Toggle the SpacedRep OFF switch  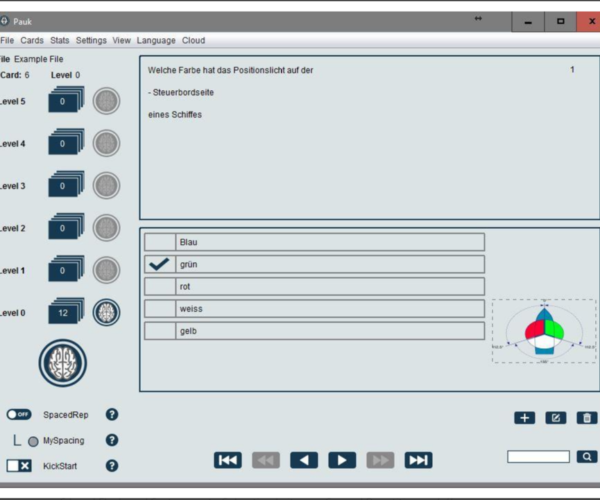tap(19, 414)
